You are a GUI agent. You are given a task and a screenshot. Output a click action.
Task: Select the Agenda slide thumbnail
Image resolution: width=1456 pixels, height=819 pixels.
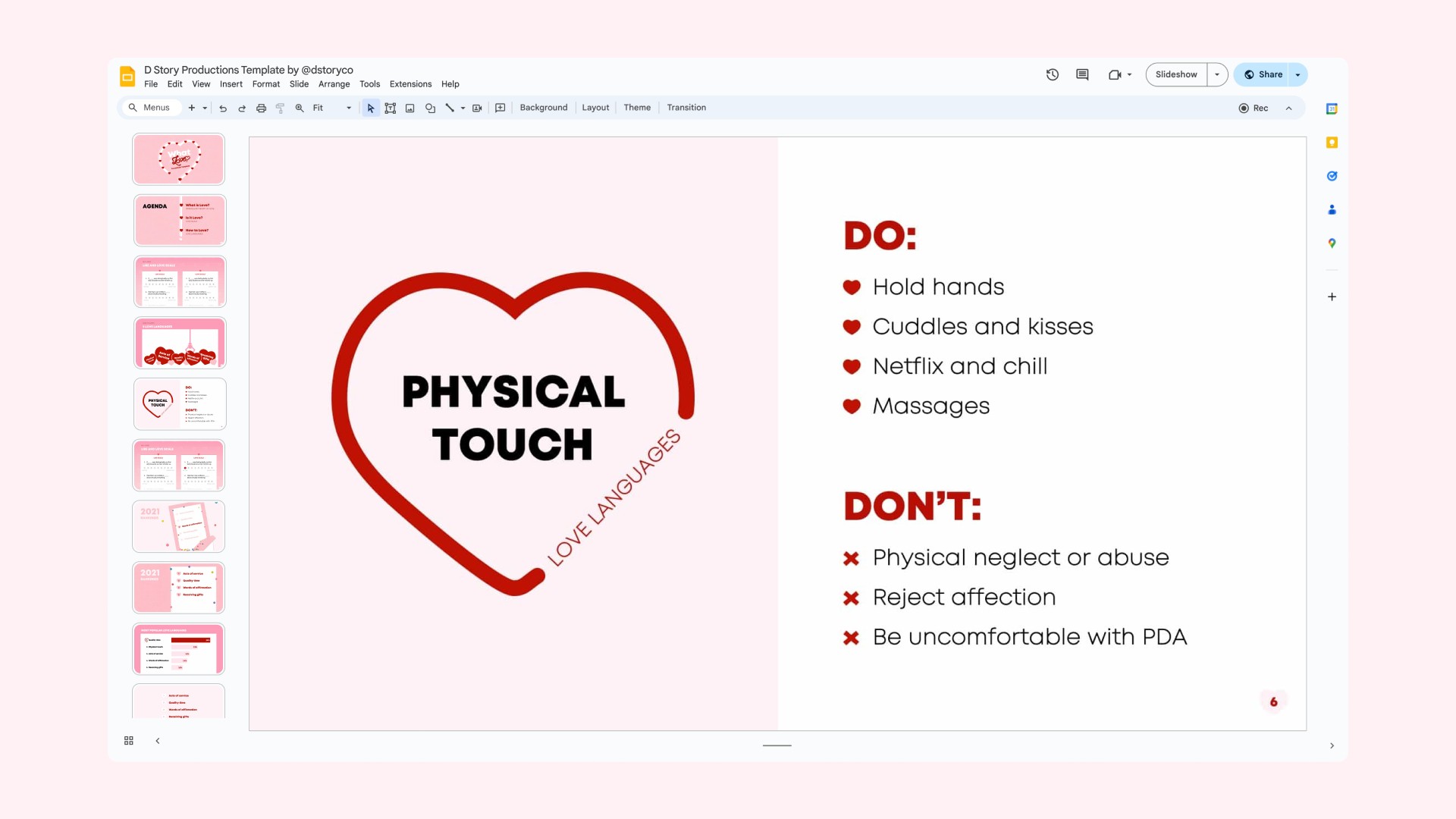pyautogui.click(x=180, y=221)
